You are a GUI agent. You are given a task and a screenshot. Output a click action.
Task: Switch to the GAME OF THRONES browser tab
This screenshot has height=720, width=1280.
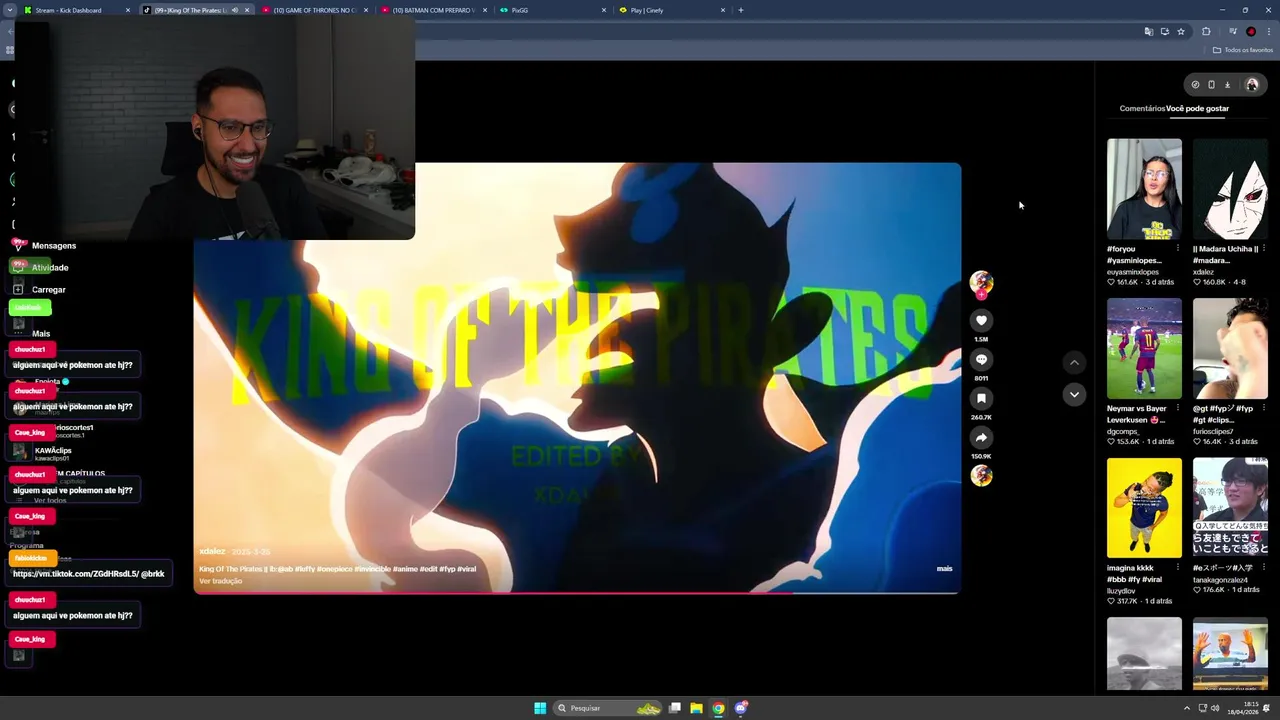click(x=314, y=10)
